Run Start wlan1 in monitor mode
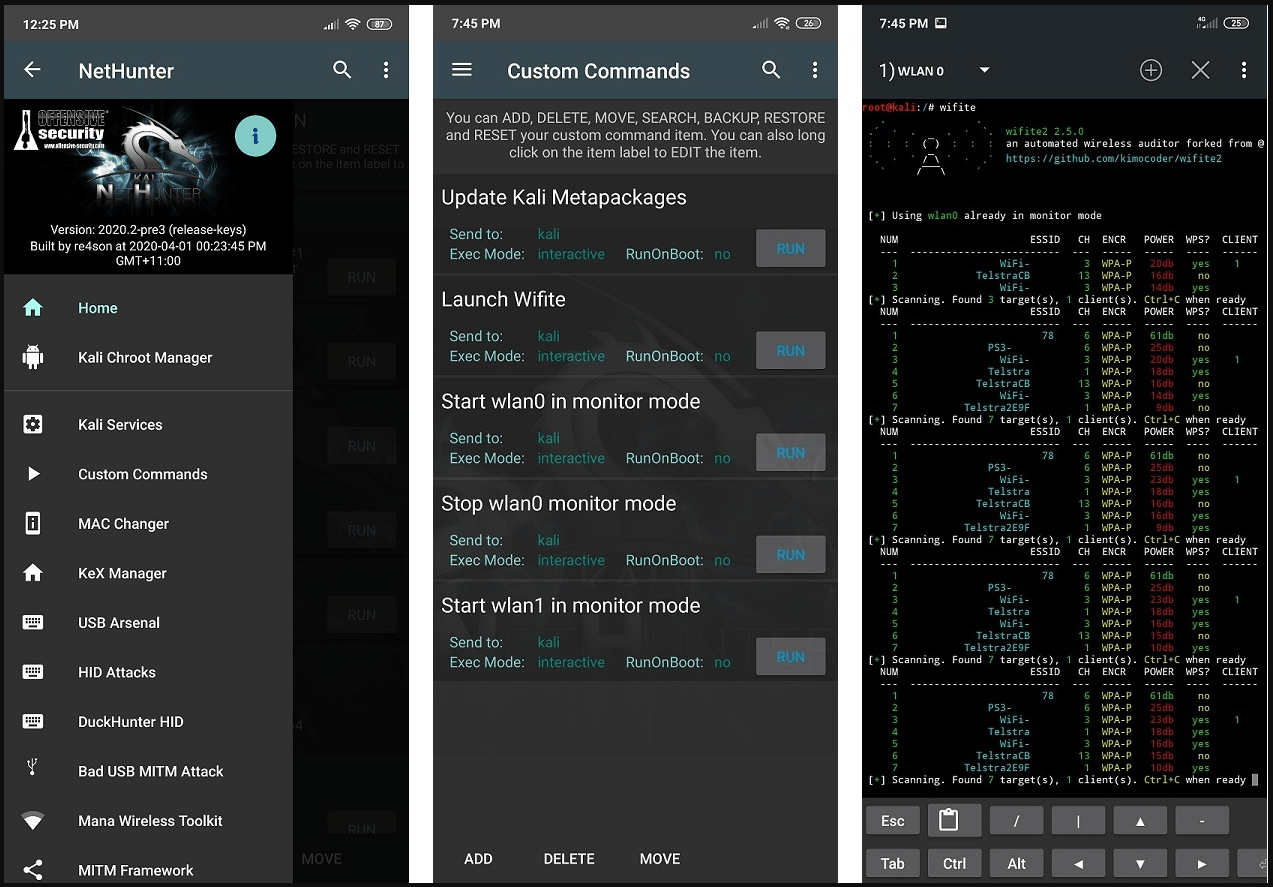1273x887 pixels. point(790,656)
